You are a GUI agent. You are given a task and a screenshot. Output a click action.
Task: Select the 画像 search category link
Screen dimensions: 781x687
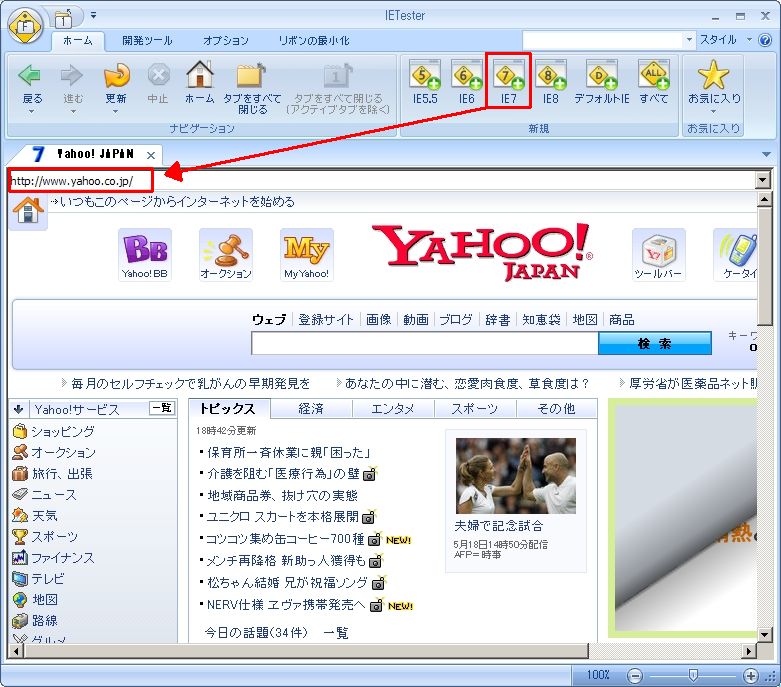[x=379, y=319]
